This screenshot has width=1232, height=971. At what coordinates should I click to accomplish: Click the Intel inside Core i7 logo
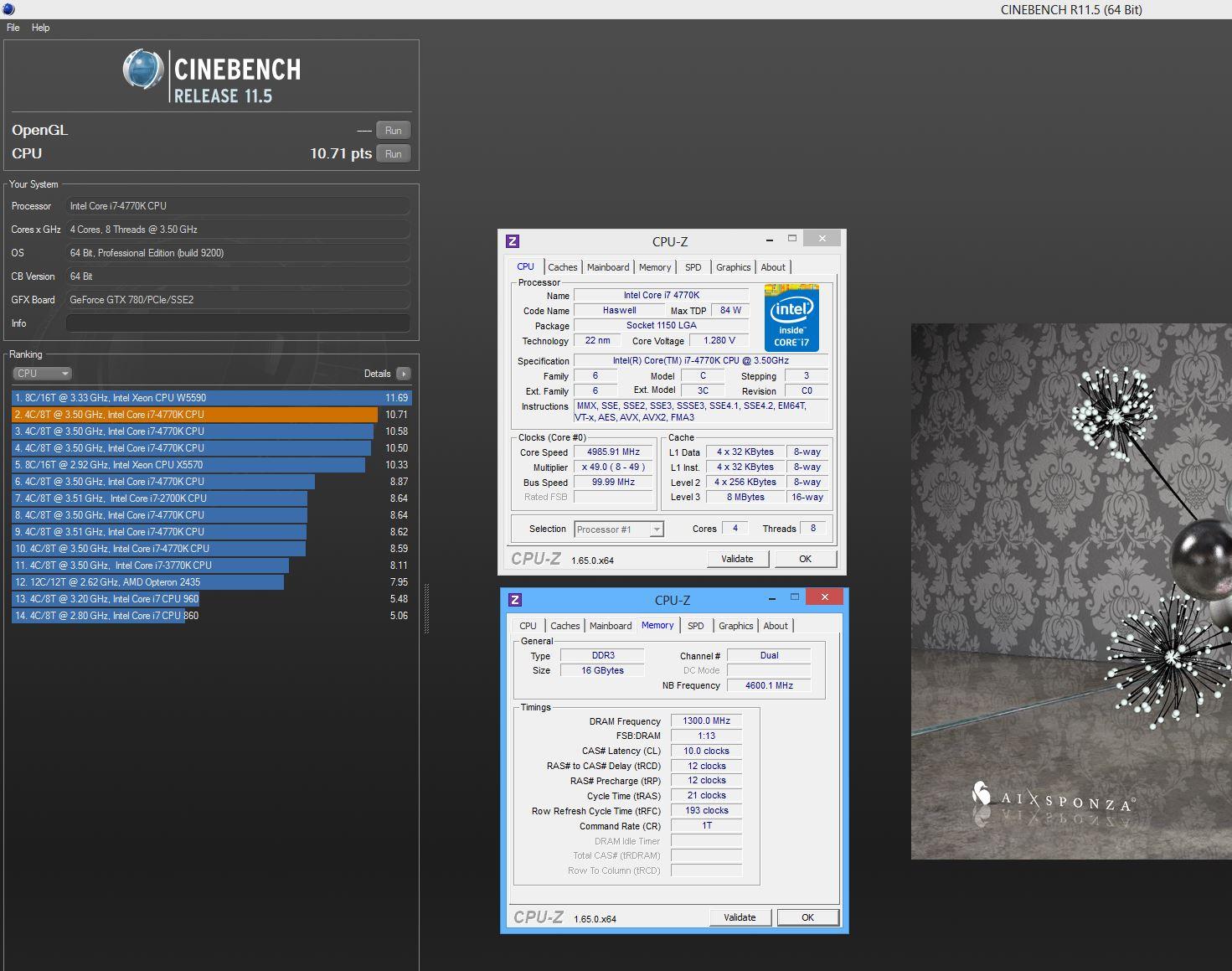click(791, 318)
